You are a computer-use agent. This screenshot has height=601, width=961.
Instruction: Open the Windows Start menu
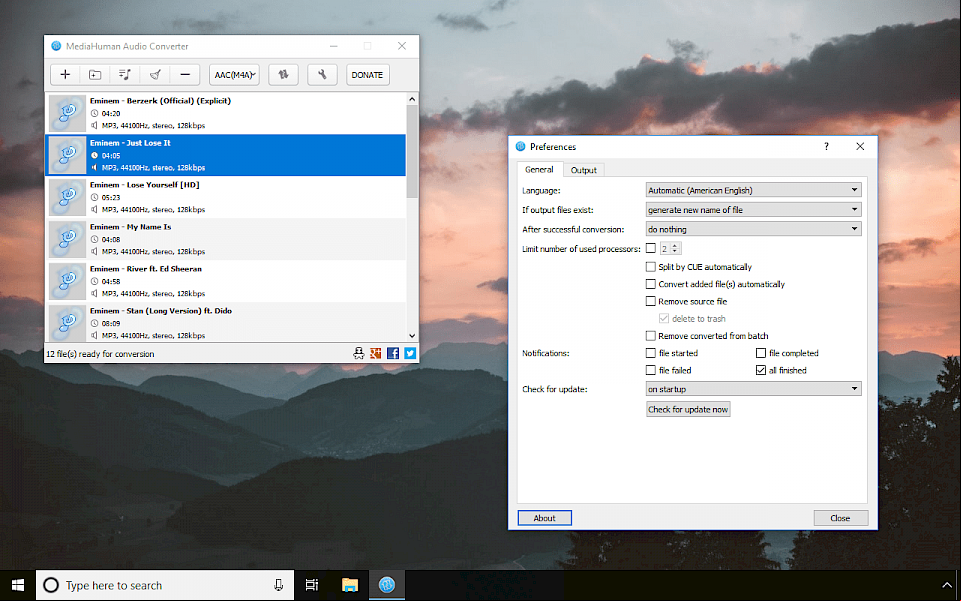click(x=18, y=585)
